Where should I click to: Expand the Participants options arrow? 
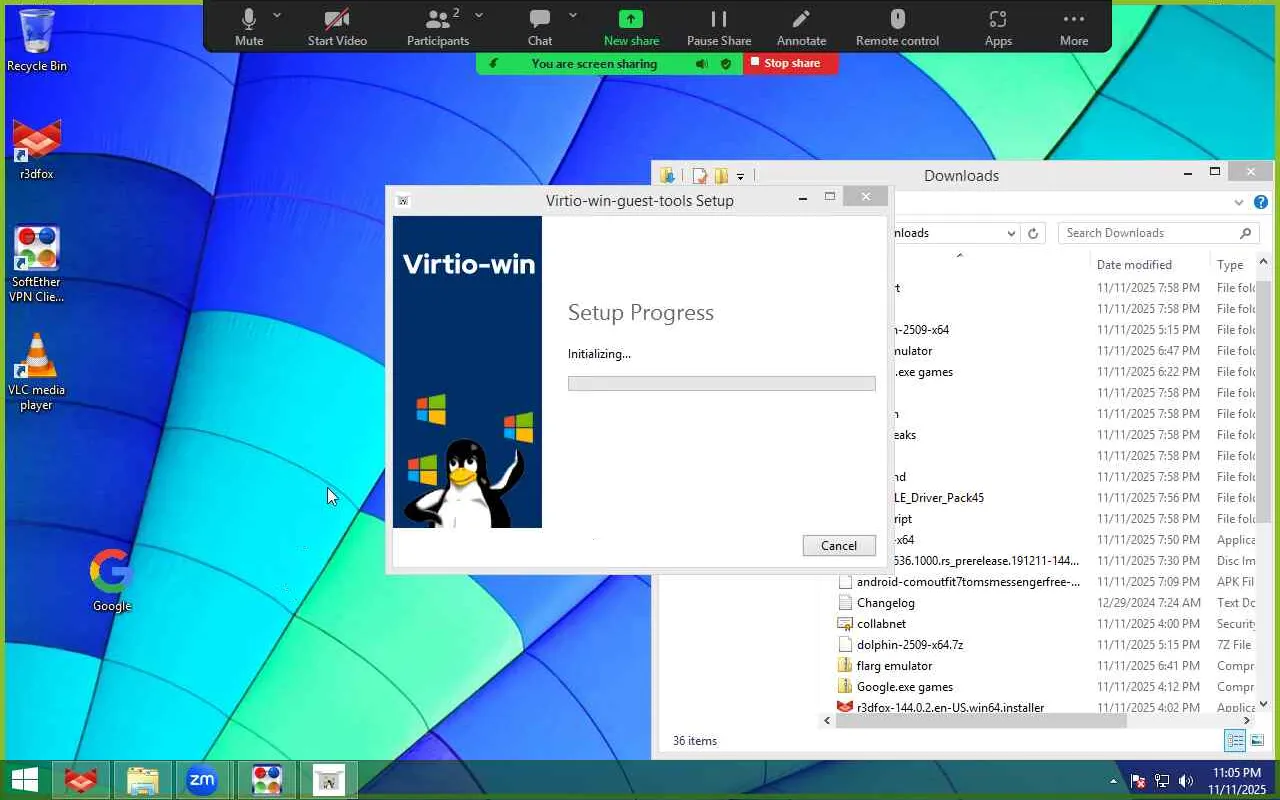(x=479, y=15)
